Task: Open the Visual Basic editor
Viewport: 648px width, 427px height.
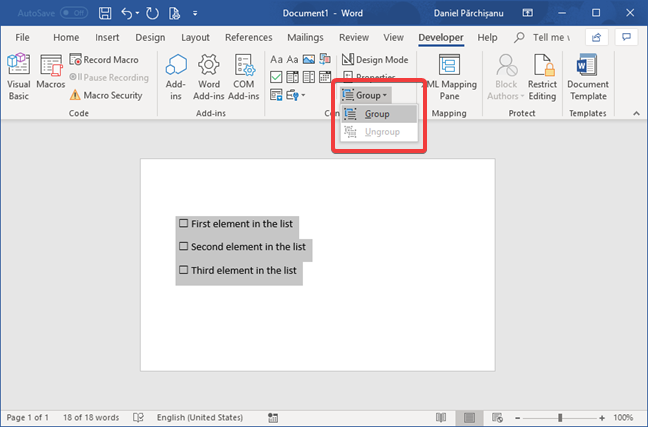Action: click(x=19, y=77)
